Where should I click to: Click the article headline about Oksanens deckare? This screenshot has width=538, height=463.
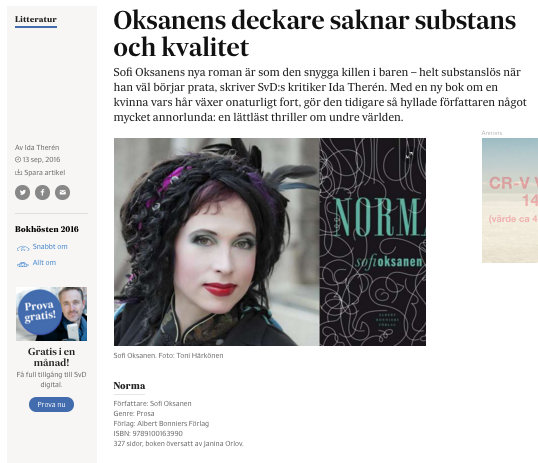coord(315,34)
